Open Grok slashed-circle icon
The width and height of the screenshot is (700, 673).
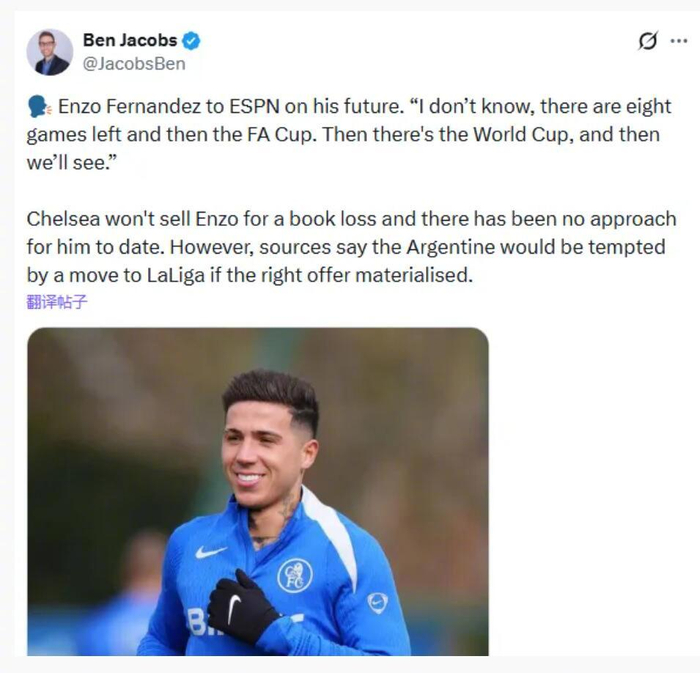(647, 41)
